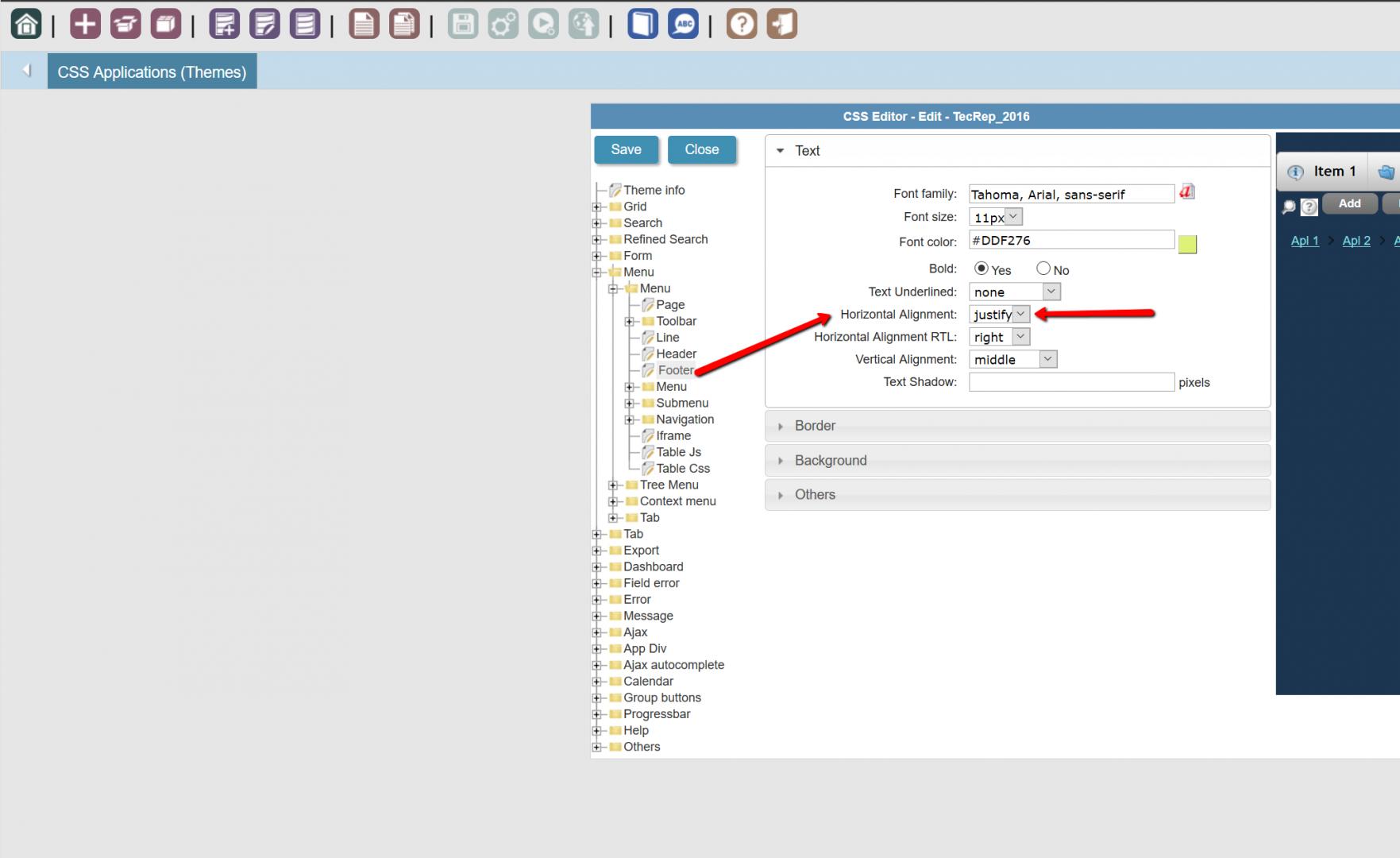Open the Horizontal Alignment RTL dropdown
Screen dimensions: 1400x858
pos(999,337)
